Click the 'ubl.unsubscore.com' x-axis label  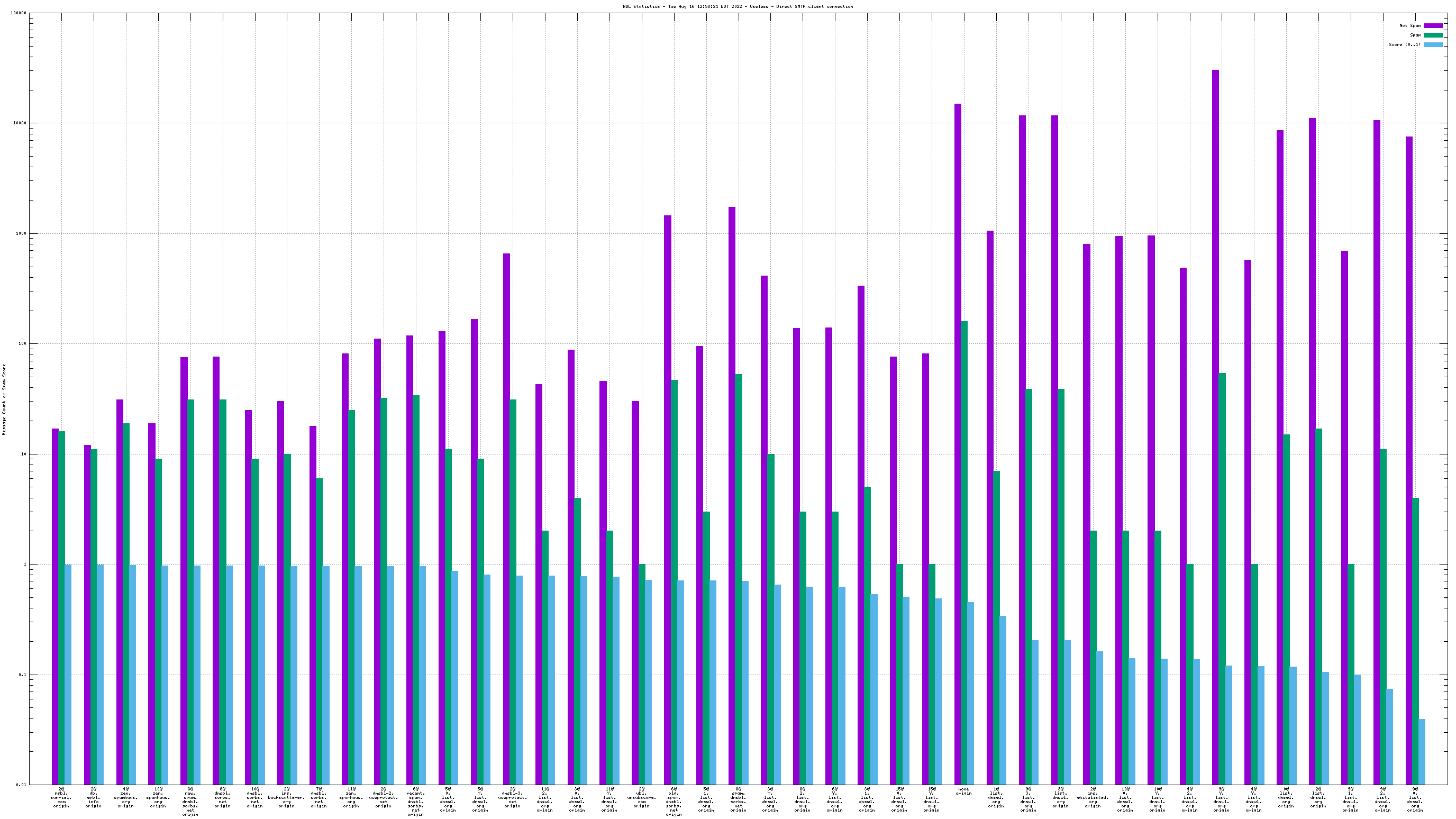[641, 797]
